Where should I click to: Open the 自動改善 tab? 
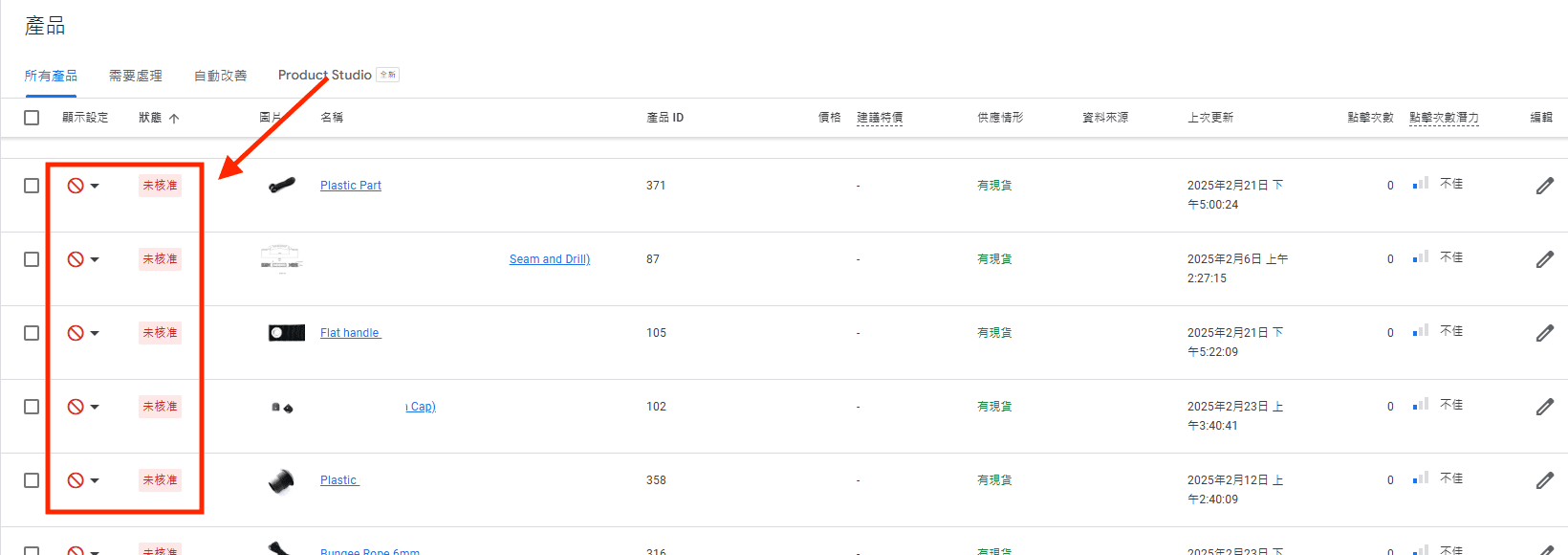pyautogui.click(x=221, y=76)
